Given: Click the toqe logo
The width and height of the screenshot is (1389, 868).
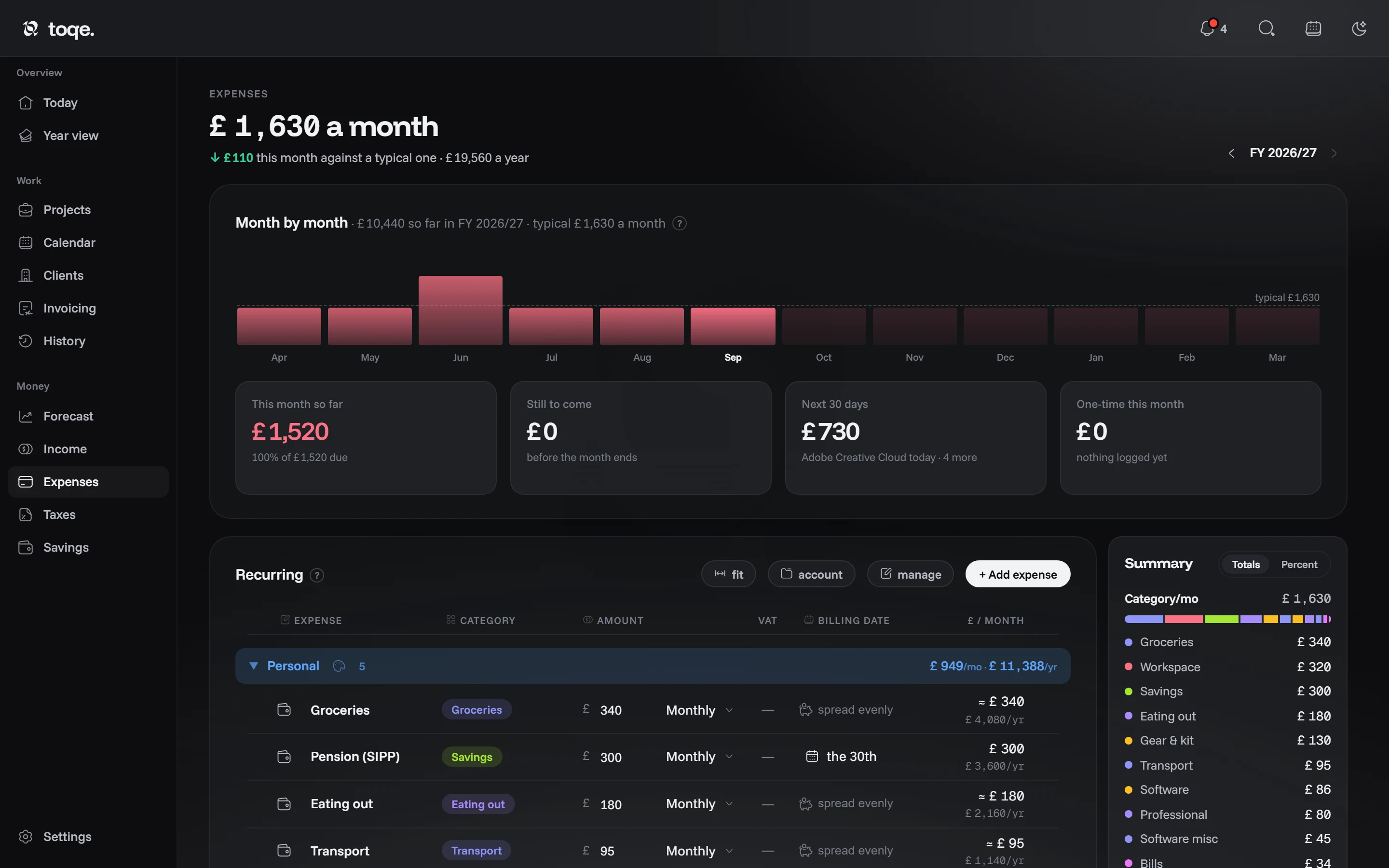Looking at the screenshot, I should click(58, 29).
